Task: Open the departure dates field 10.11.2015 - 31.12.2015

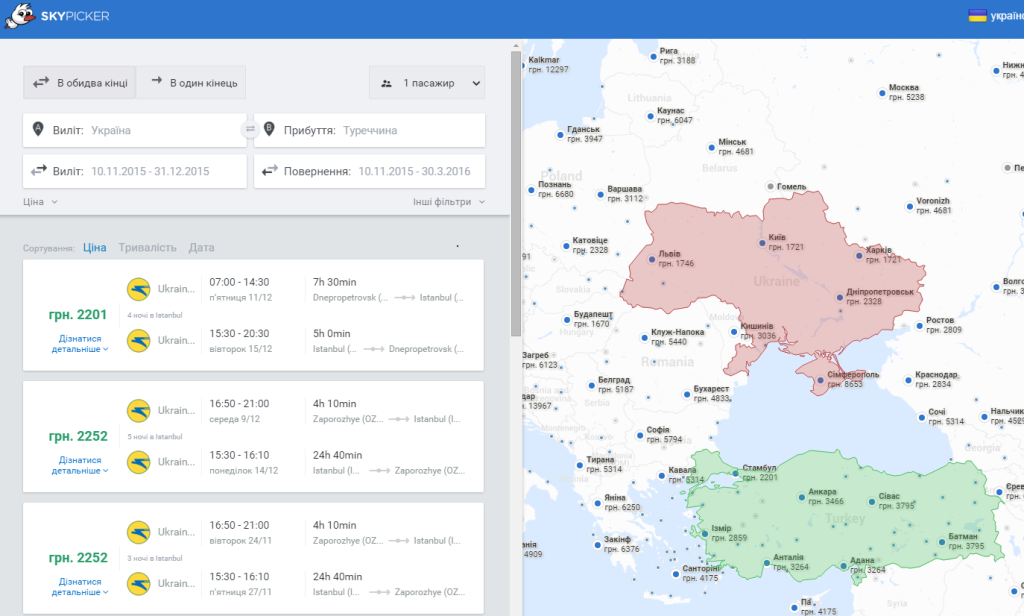Action: point(135,171)
